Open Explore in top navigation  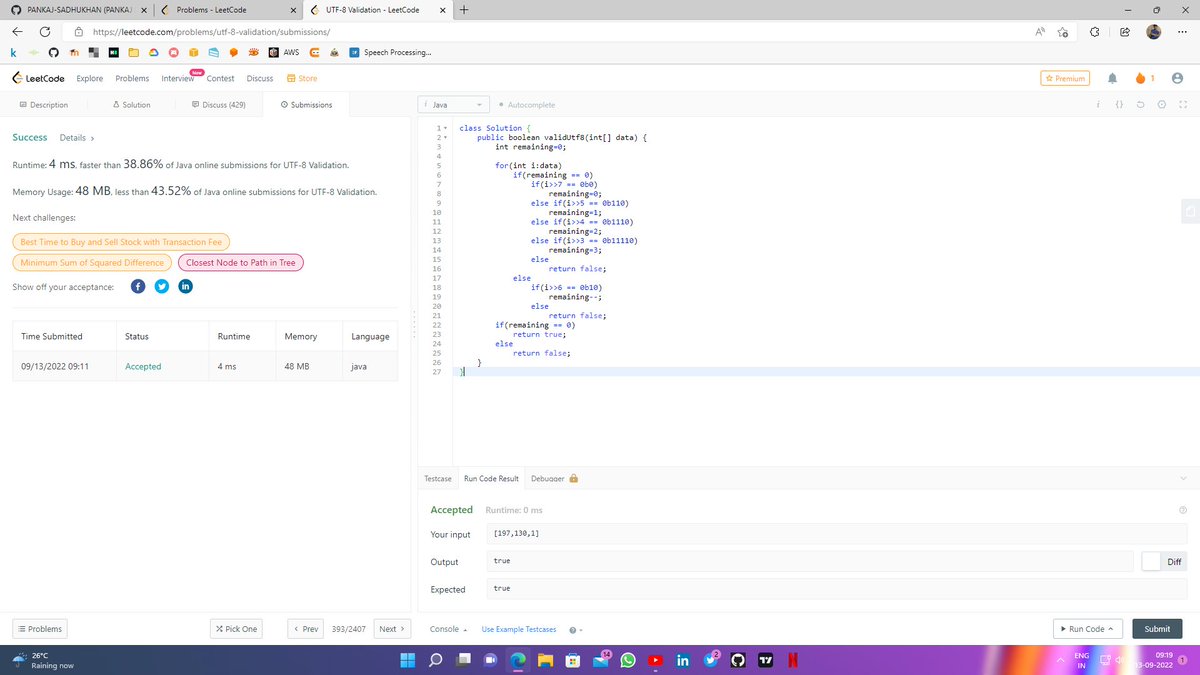point(90,78)
